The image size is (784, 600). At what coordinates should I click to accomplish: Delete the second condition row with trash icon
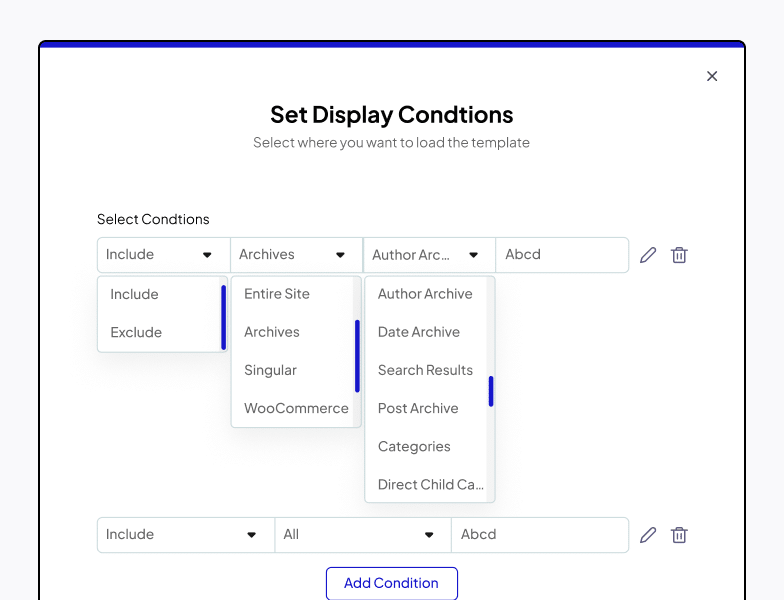point(679,535)
